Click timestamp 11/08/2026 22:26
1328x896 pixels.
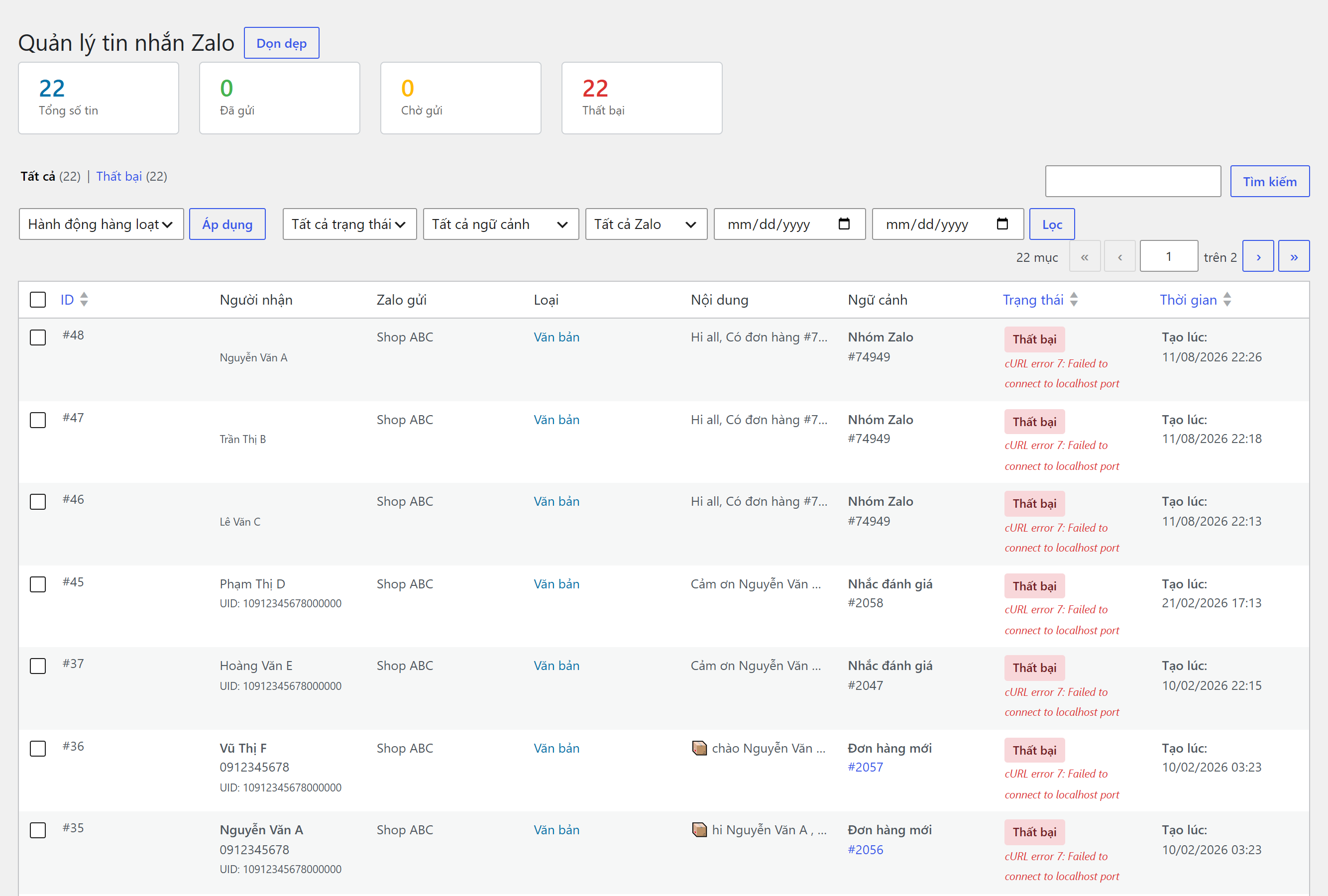1212,357
